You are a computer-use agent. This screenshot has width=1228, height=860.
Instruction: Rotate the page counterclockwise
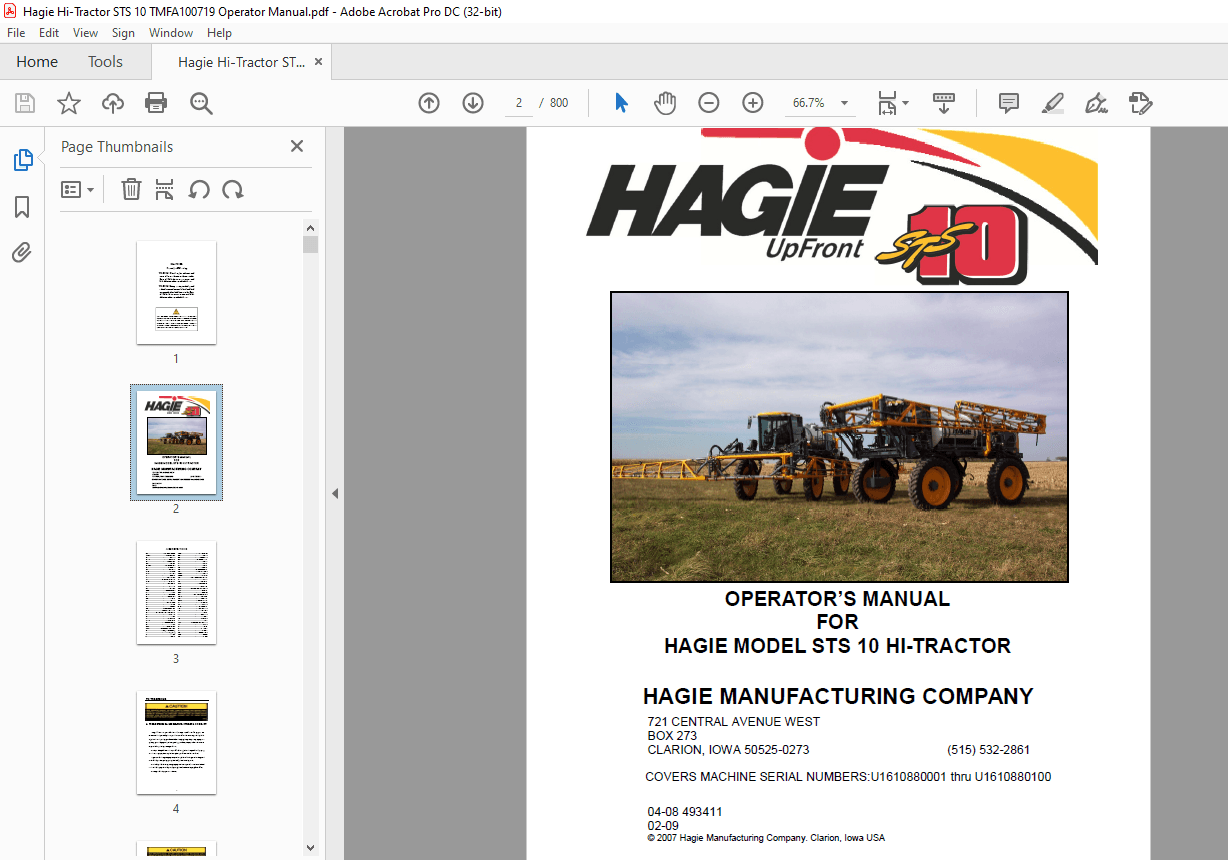click(200, 189)
